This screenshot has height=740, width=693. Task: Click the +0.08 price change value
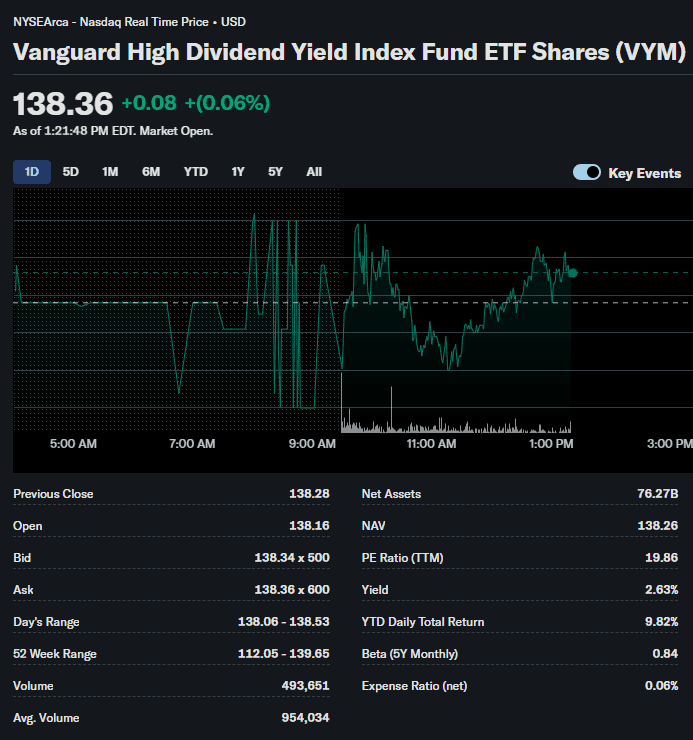point(149,103)
